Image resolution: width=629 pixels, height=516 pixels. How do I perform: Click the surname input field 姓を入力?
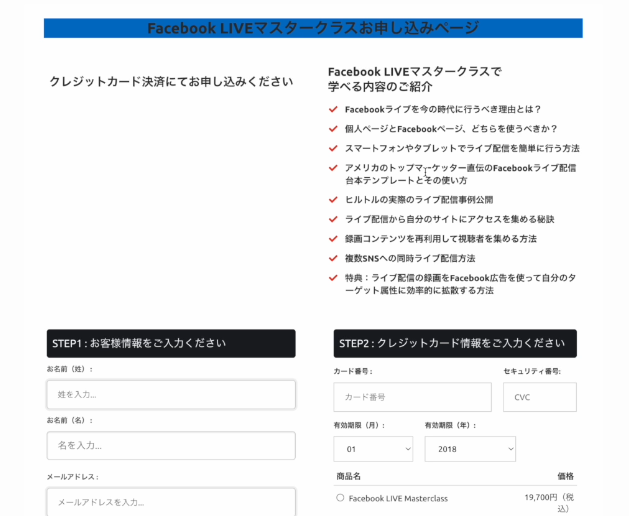[x=171, y=395]
